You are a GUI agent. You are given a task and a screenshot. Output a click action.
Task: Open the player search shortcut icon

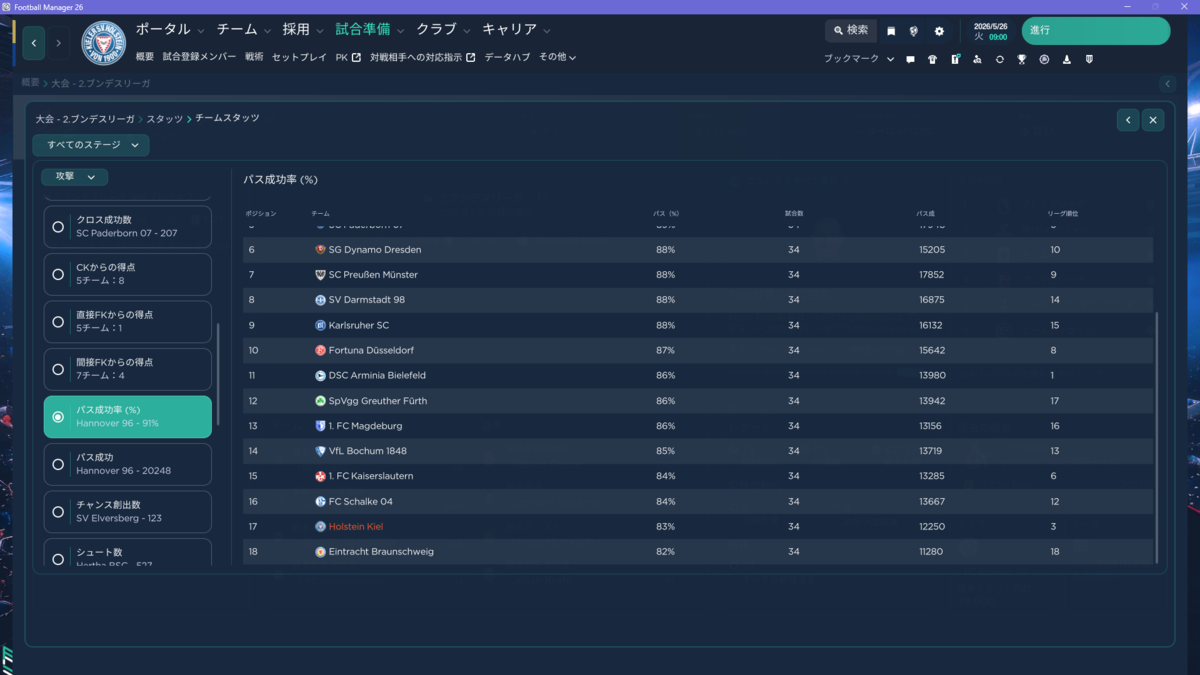tap(977, 59)
